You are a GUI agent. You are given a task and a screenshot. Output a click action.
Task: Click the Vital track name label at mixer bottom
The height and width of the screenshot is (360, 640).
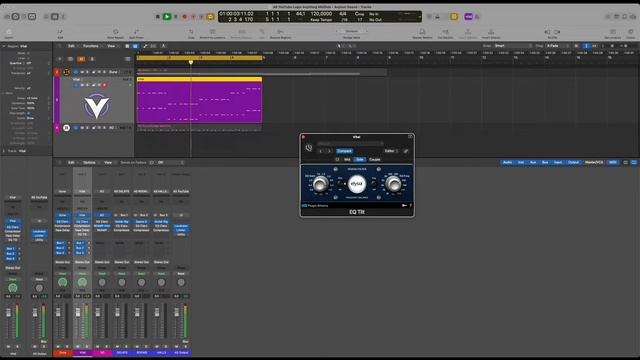[x=82, y=353]
